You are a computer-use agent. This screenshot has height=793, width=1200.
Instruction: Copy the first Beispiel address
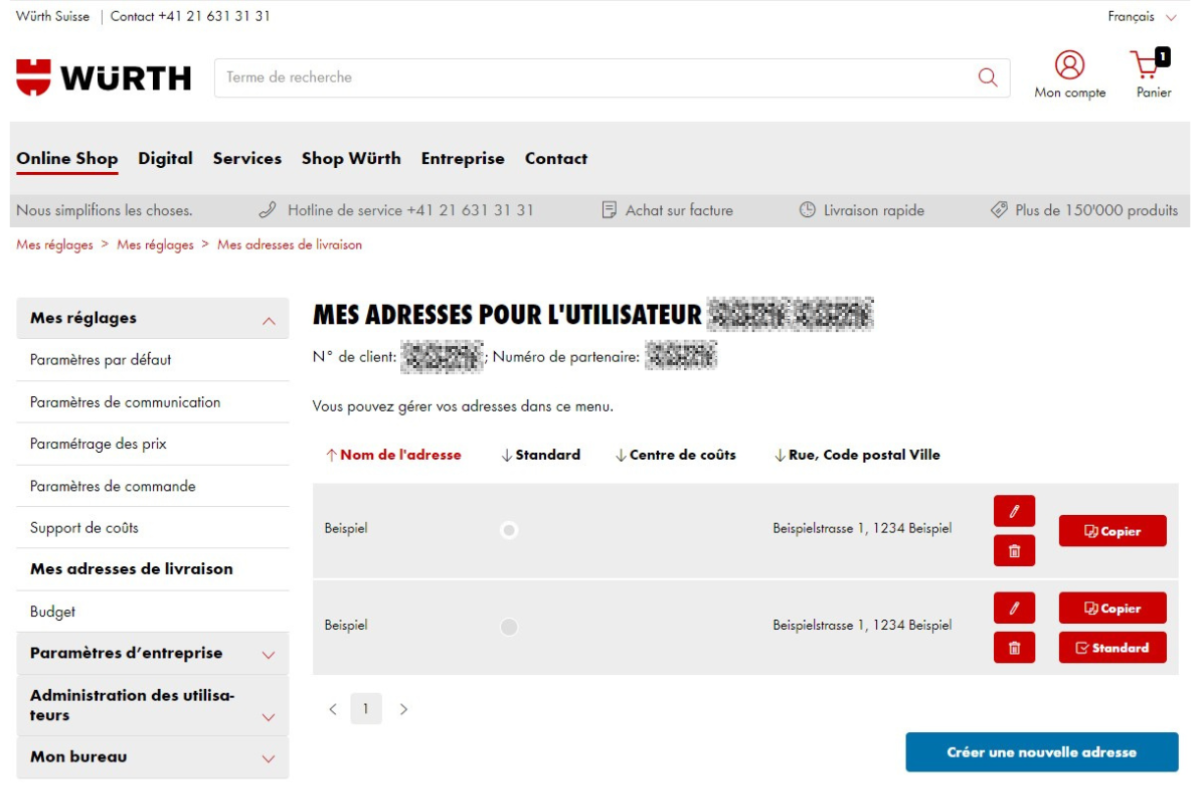coord(1112,531)
